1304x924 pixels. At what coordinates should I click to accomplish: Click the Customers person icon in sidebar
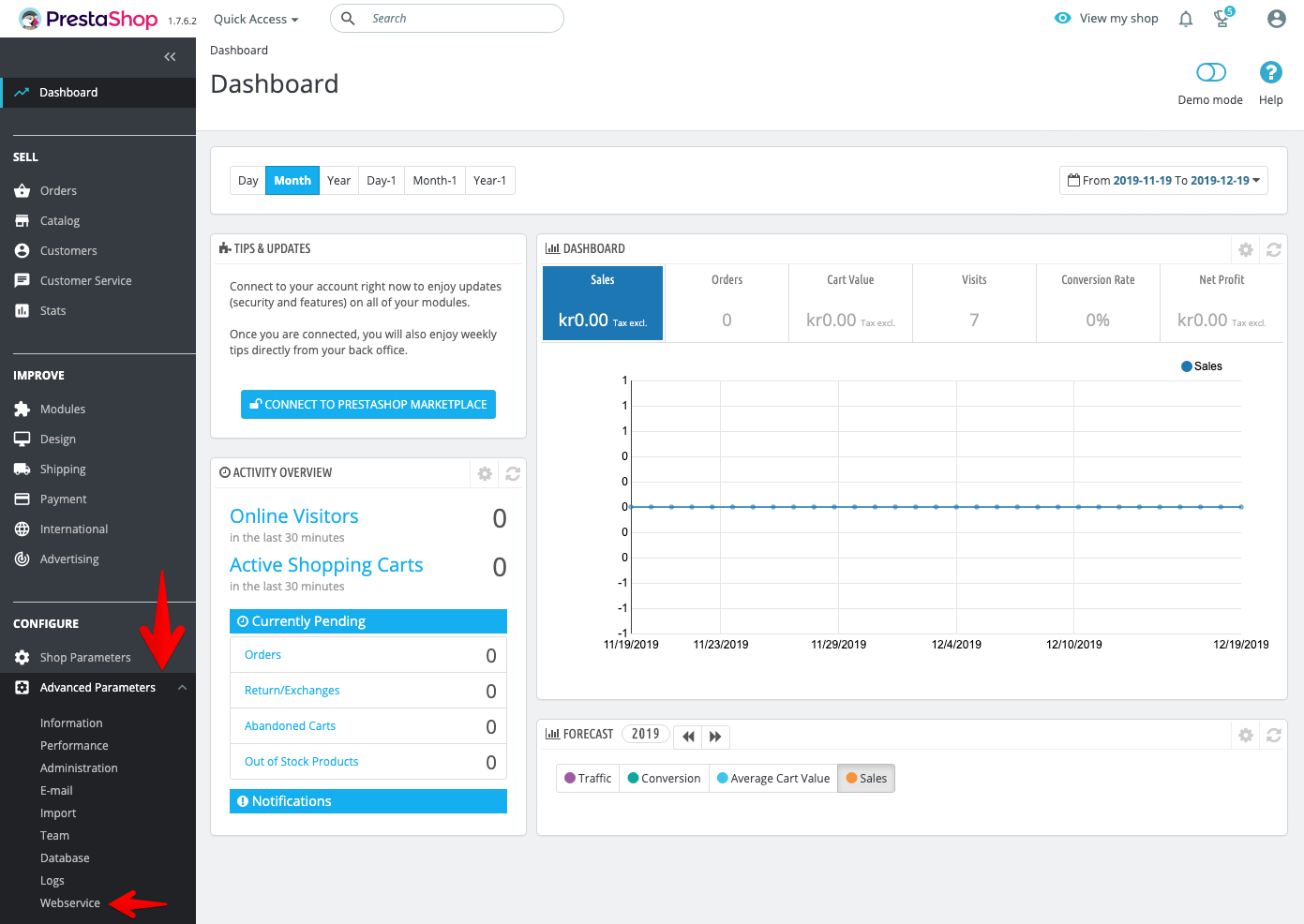[22, 250]
